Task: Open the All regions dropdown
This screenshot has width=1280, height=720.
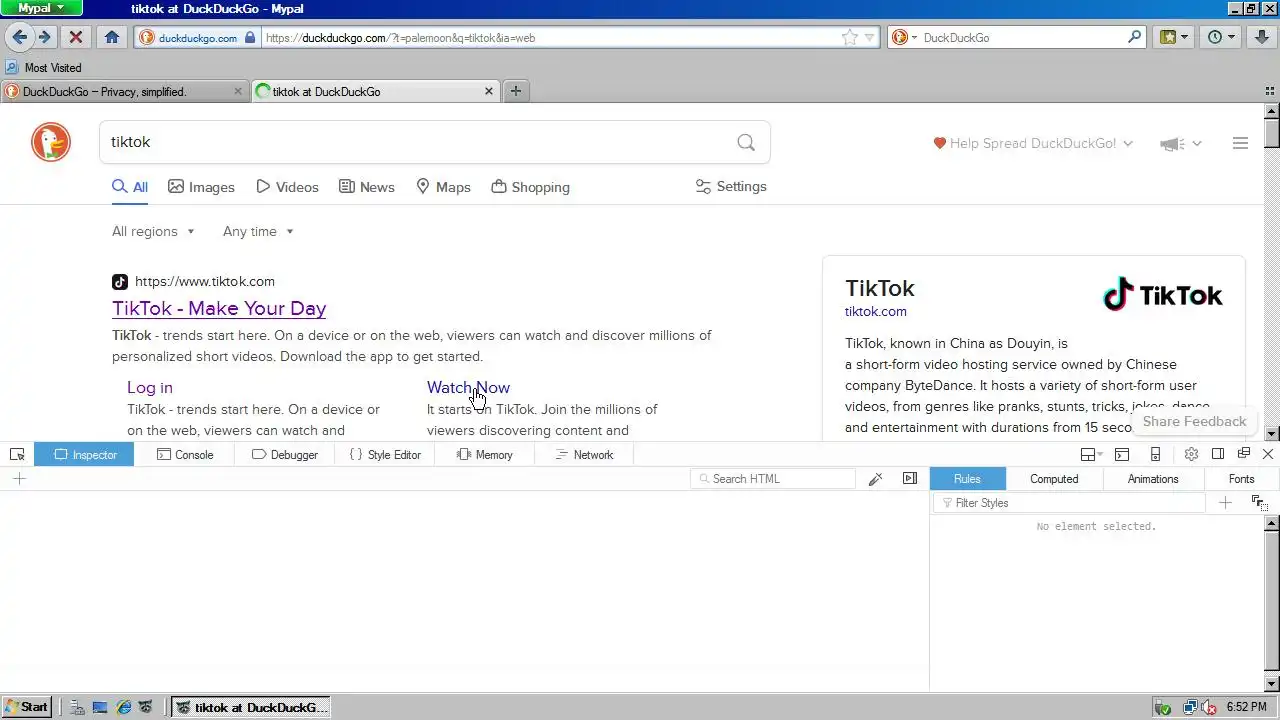Action: point(153,231)
